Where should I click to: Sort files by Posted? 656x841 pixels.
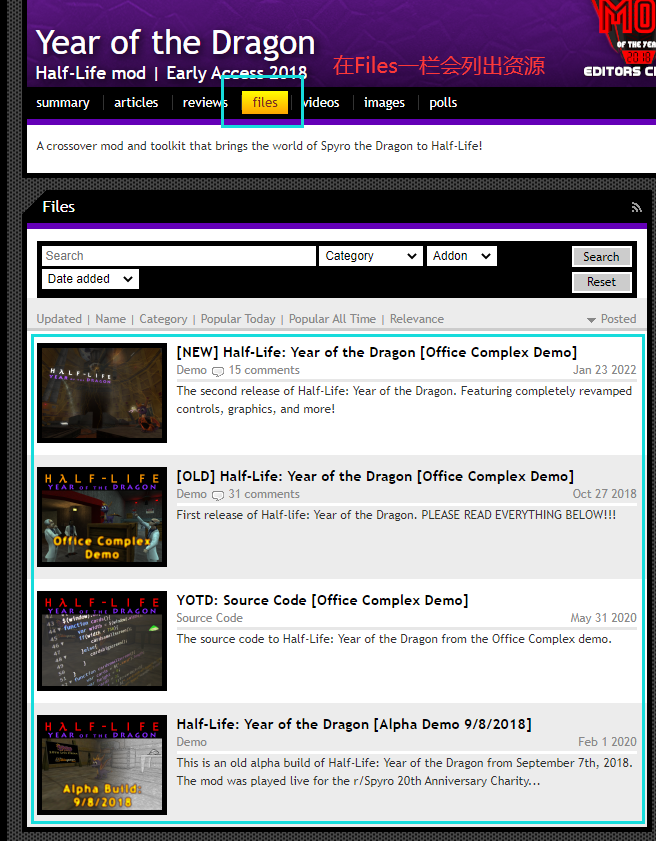coord(618,319)
